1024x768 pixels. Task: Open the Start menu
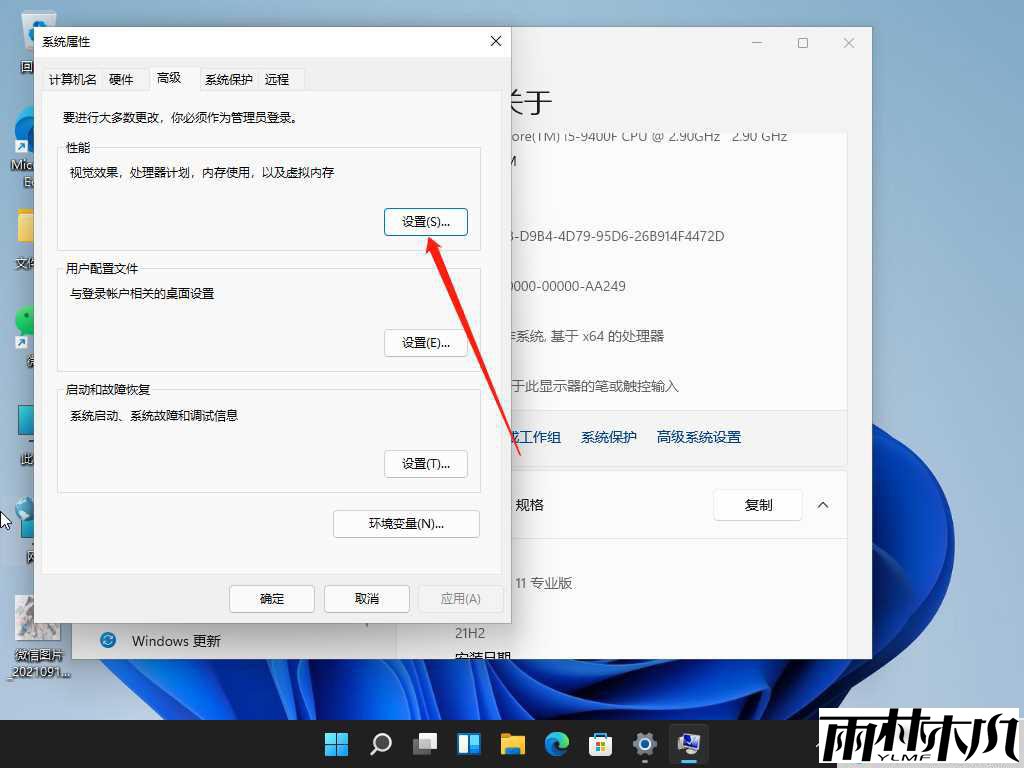[x=337, y=744]
